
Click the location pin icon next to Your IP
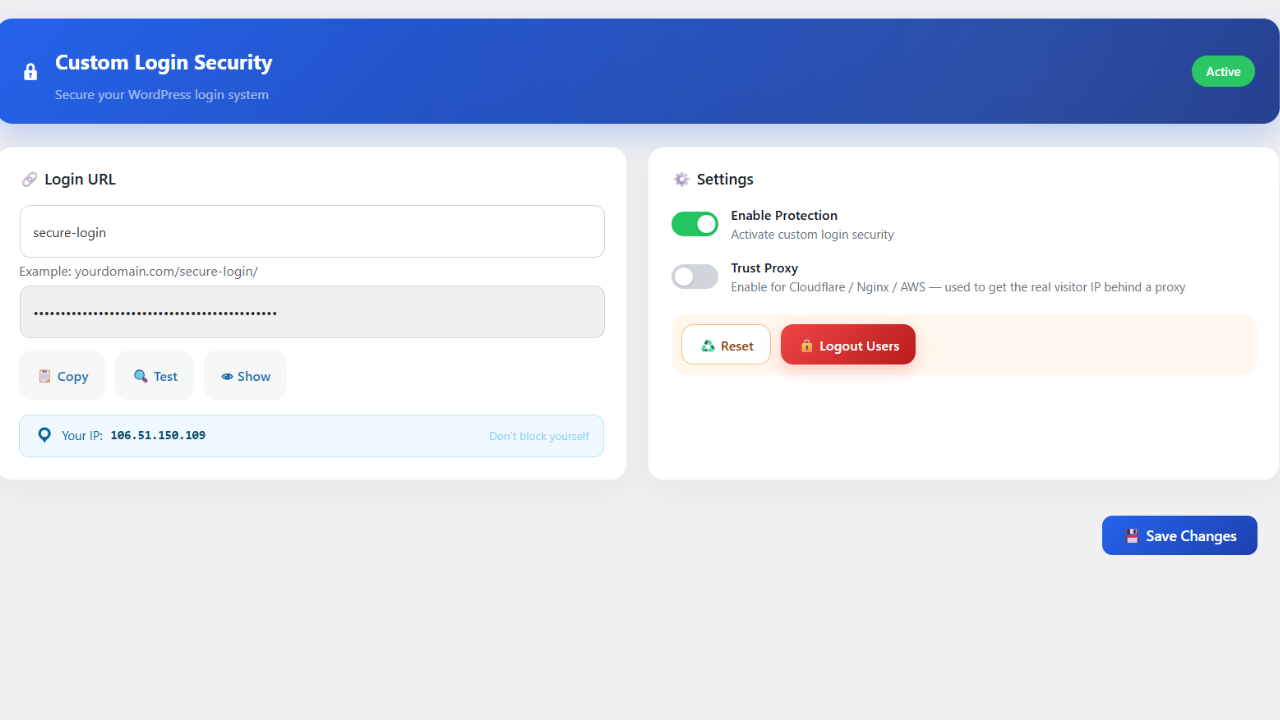pyautogui.click(x=44, y=435)
